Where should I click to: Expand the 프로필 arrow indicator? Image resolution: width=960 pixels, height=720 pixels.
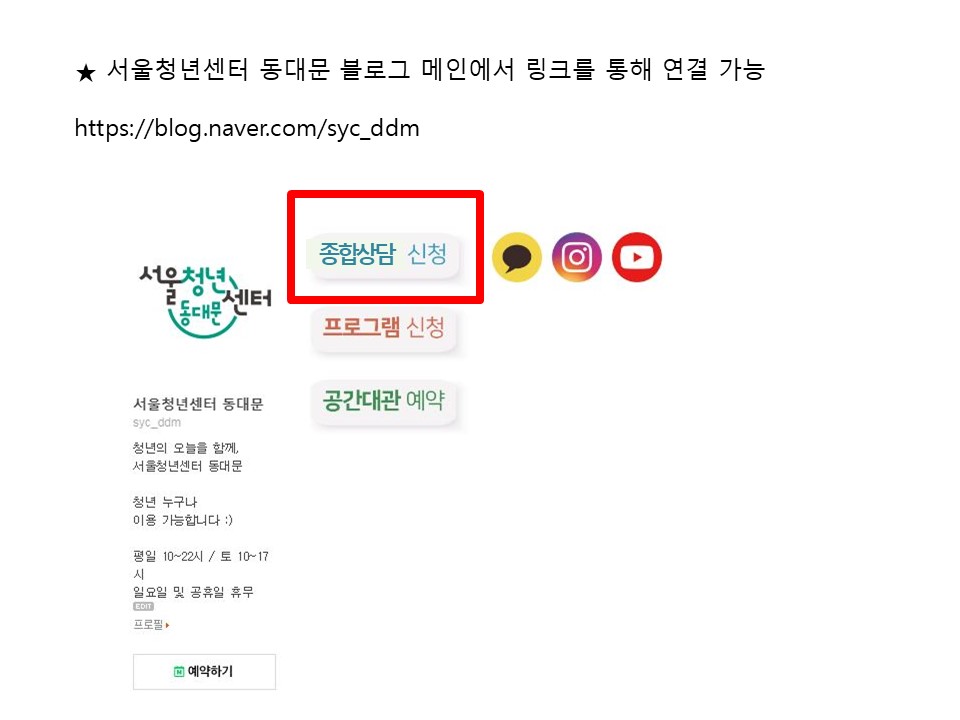[167, 625]
